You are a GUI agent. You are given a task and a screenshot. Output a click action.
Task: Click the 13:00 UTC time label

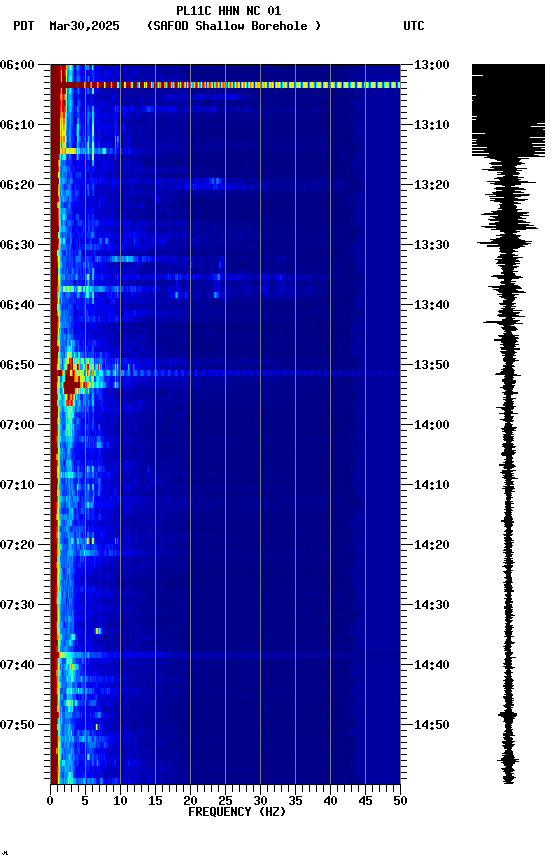431,65
